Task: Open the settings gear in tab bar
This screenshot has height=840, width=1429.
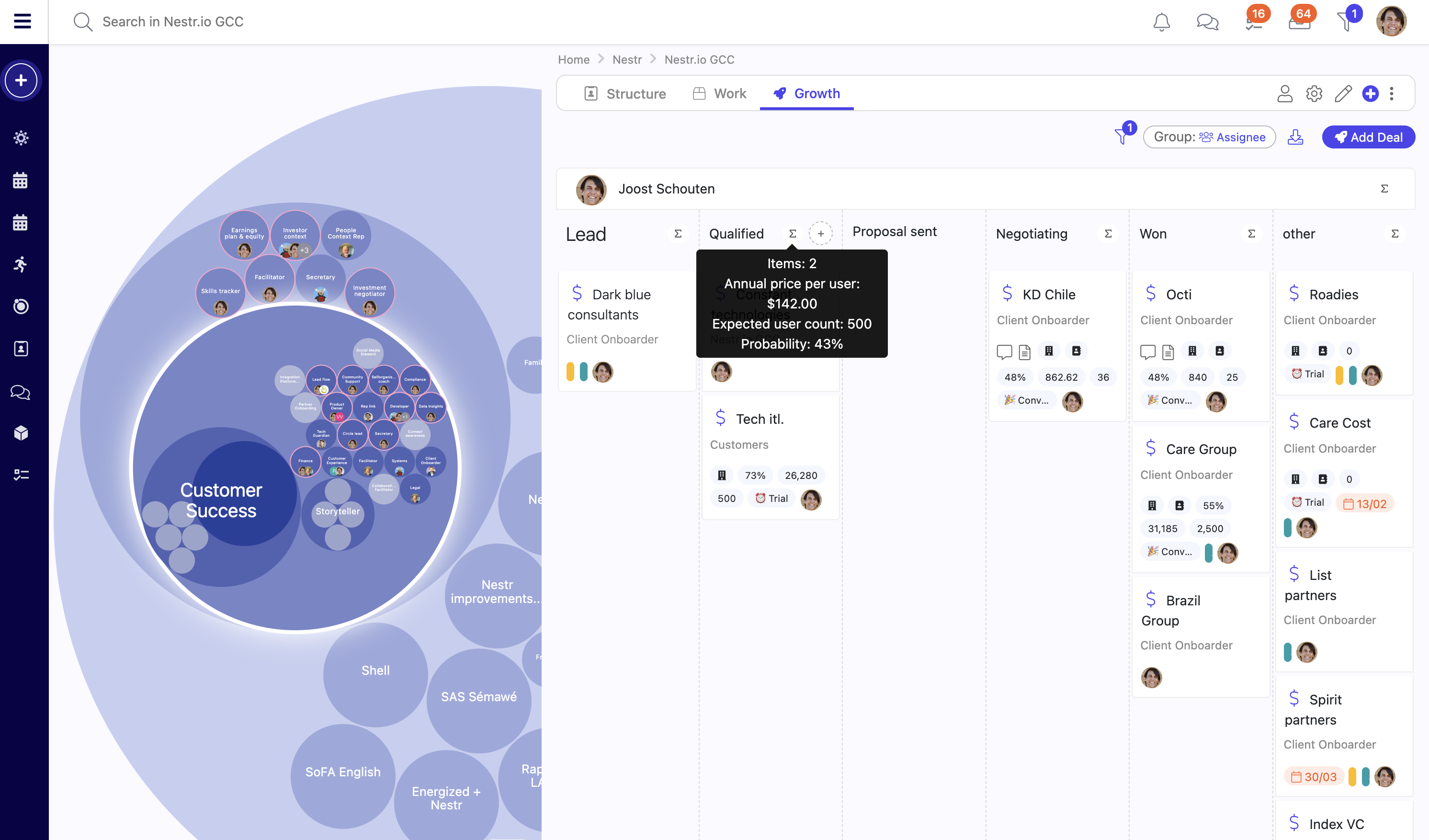Action: pyautogui.click(x=1313, y=93)
